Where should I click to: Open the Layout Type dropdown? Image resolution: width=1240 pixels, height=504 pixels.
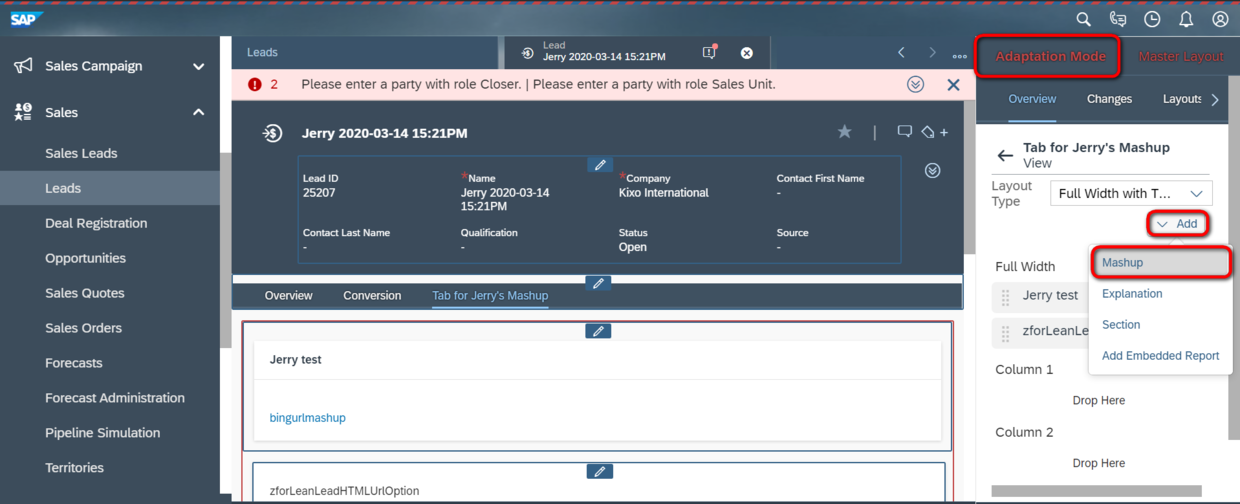click(1131, 193)
